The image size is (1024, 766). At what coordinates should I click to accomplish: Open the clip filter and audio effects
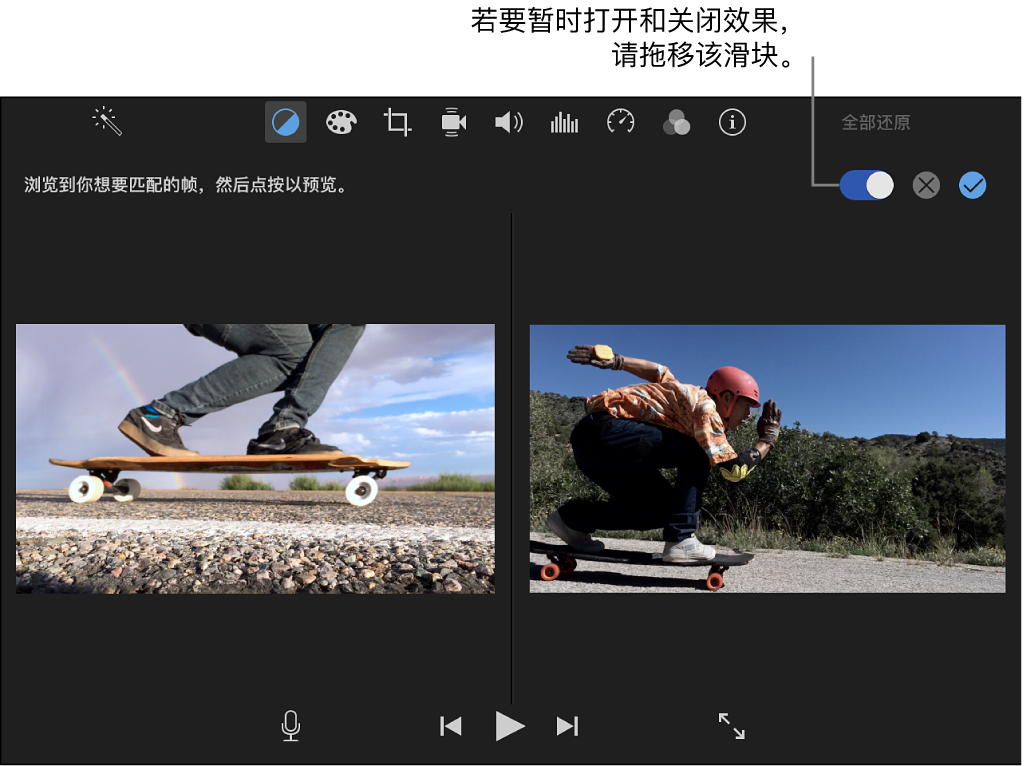tap(677, 123)
